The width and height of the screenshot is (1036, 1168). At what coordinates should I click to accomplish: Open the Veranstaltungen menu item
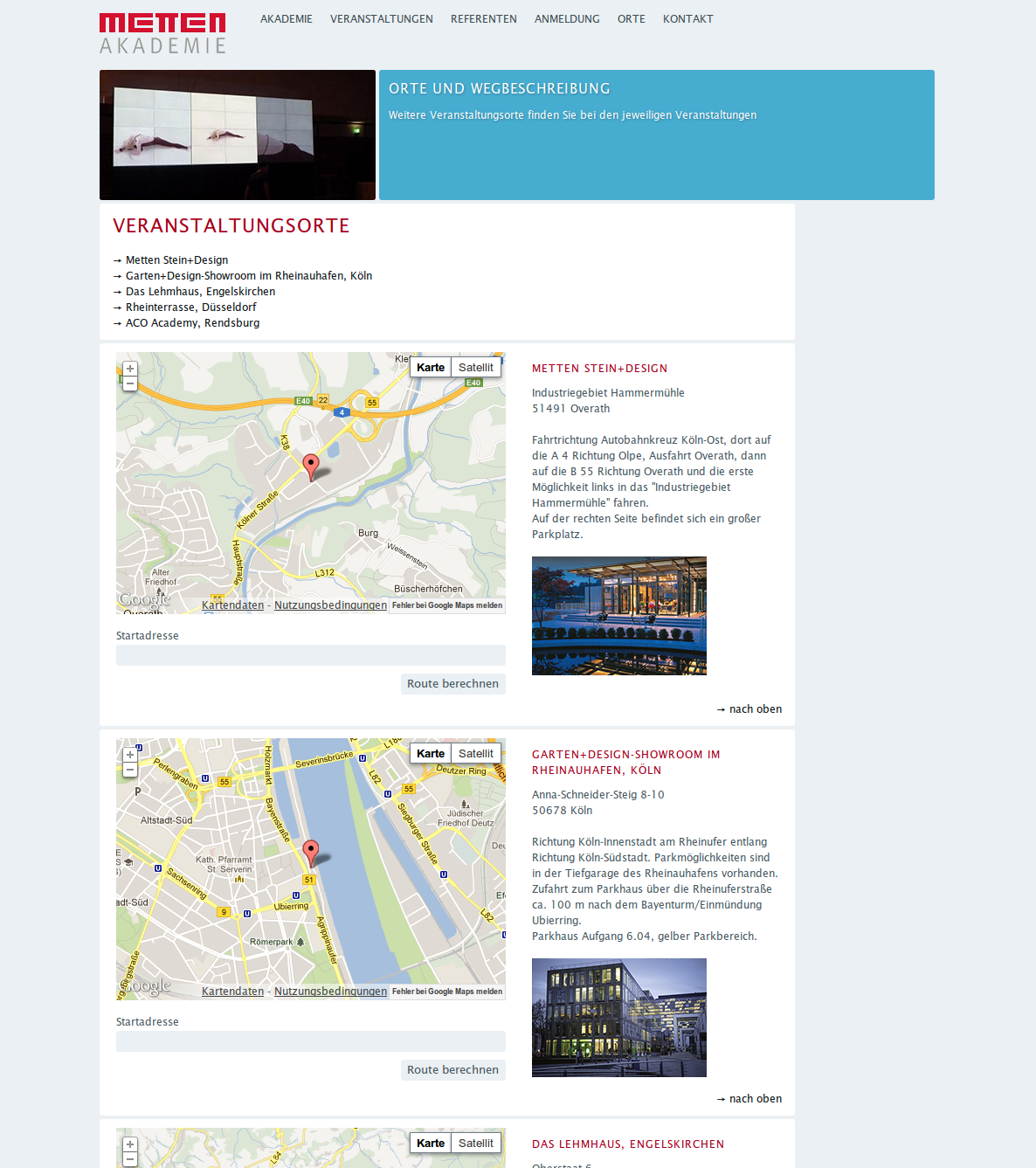[x=381, y=19]
